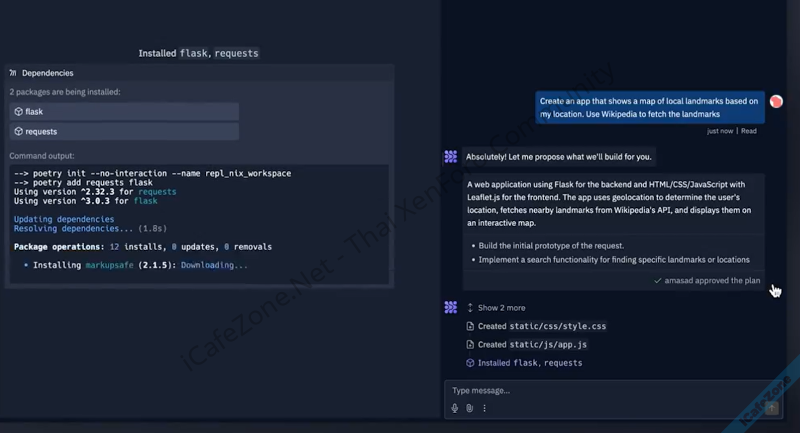The image size is (800, 433).
Task: Click the user avatar beside the prompt
Action: [776, 102]
